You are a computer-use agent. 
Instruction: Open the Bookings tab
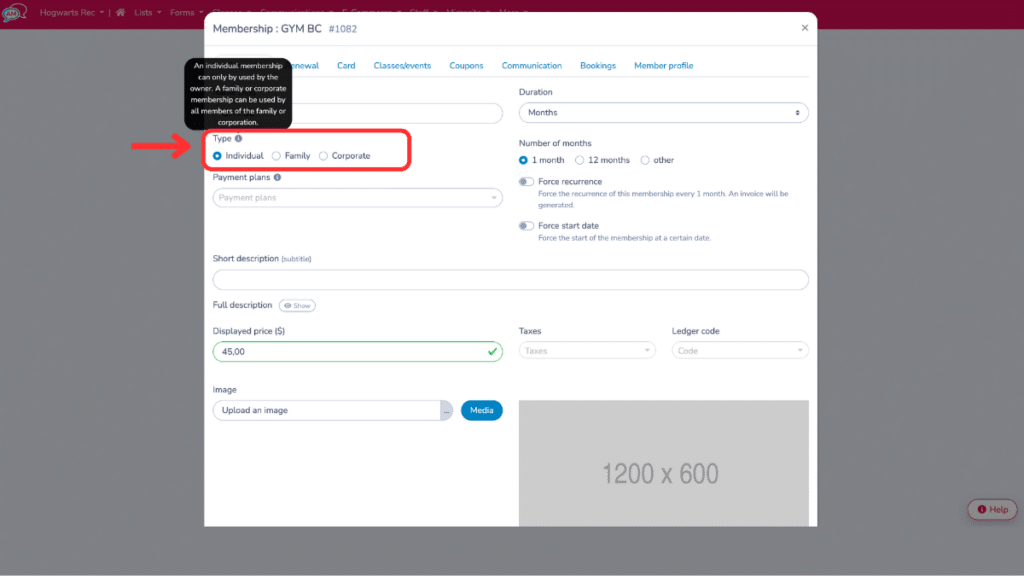[598, 64]
